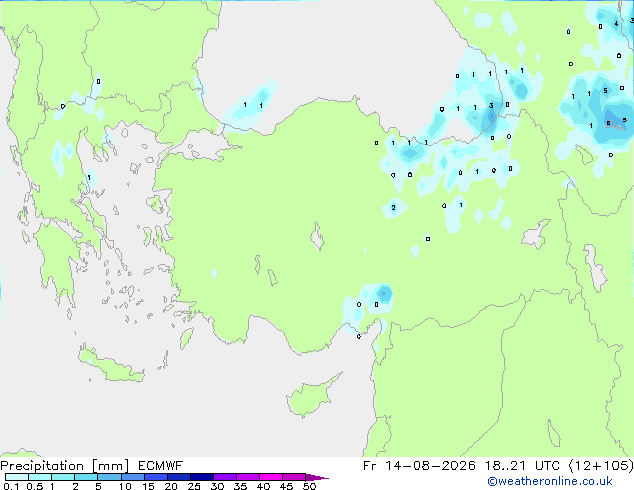Select the legend swatch between 2 and 5
Image resolution: width=634 pixels, height=490 pixels.
coord(86,477)
